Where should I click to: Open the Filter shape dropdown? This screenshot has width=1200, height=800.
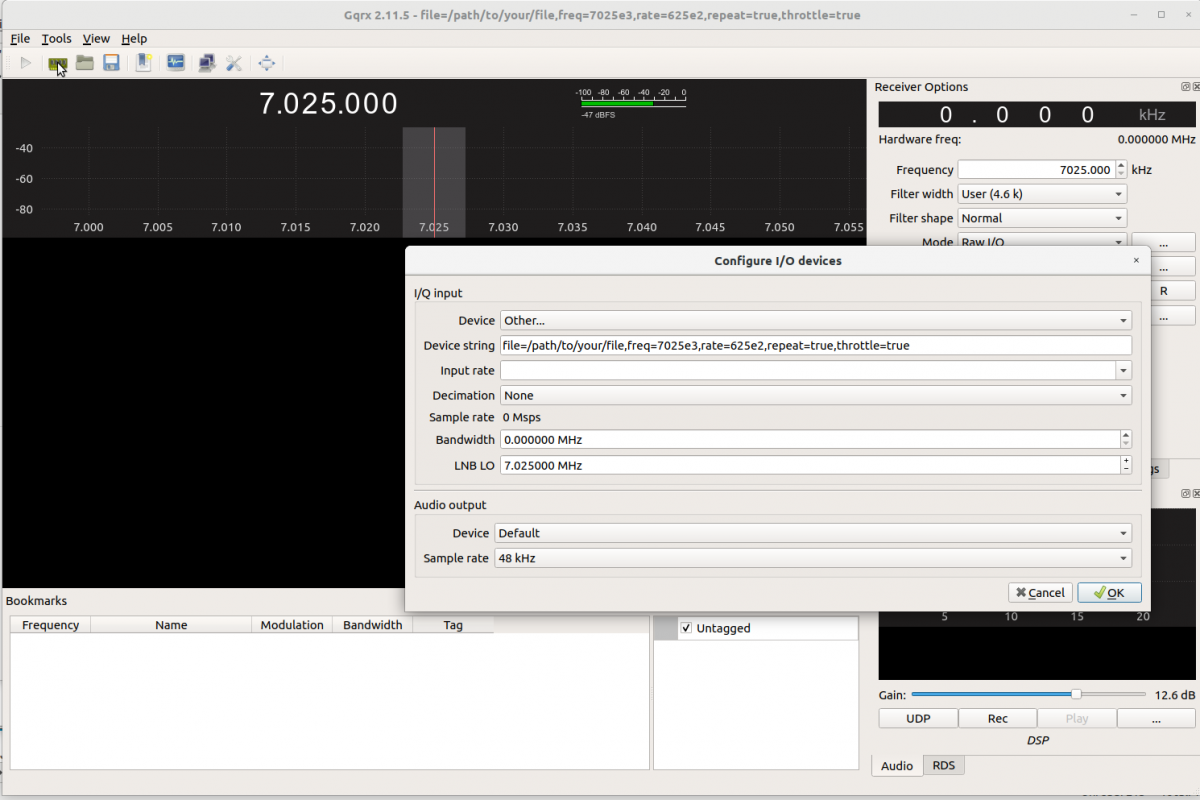(x=1041, y=218)
